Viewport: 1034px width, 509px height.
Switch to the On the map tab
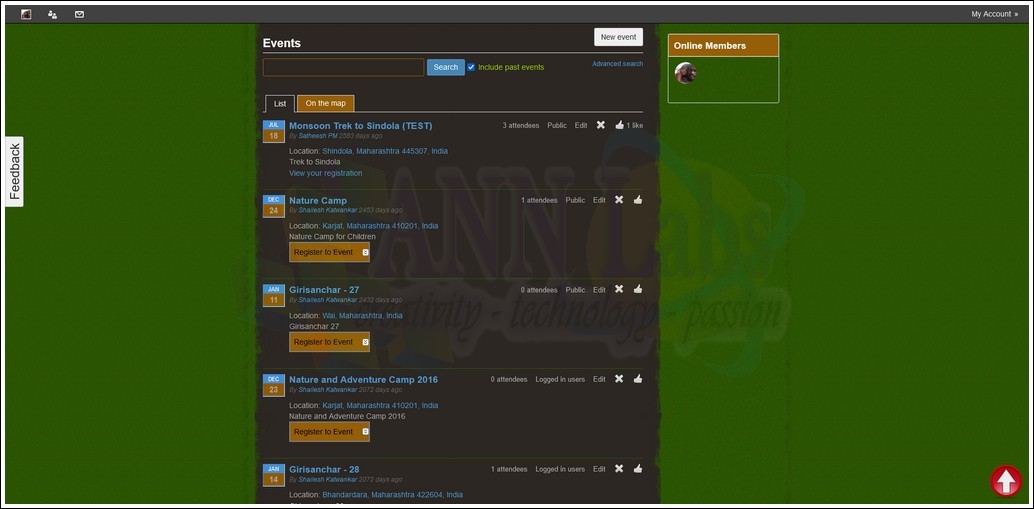[325, 103]
